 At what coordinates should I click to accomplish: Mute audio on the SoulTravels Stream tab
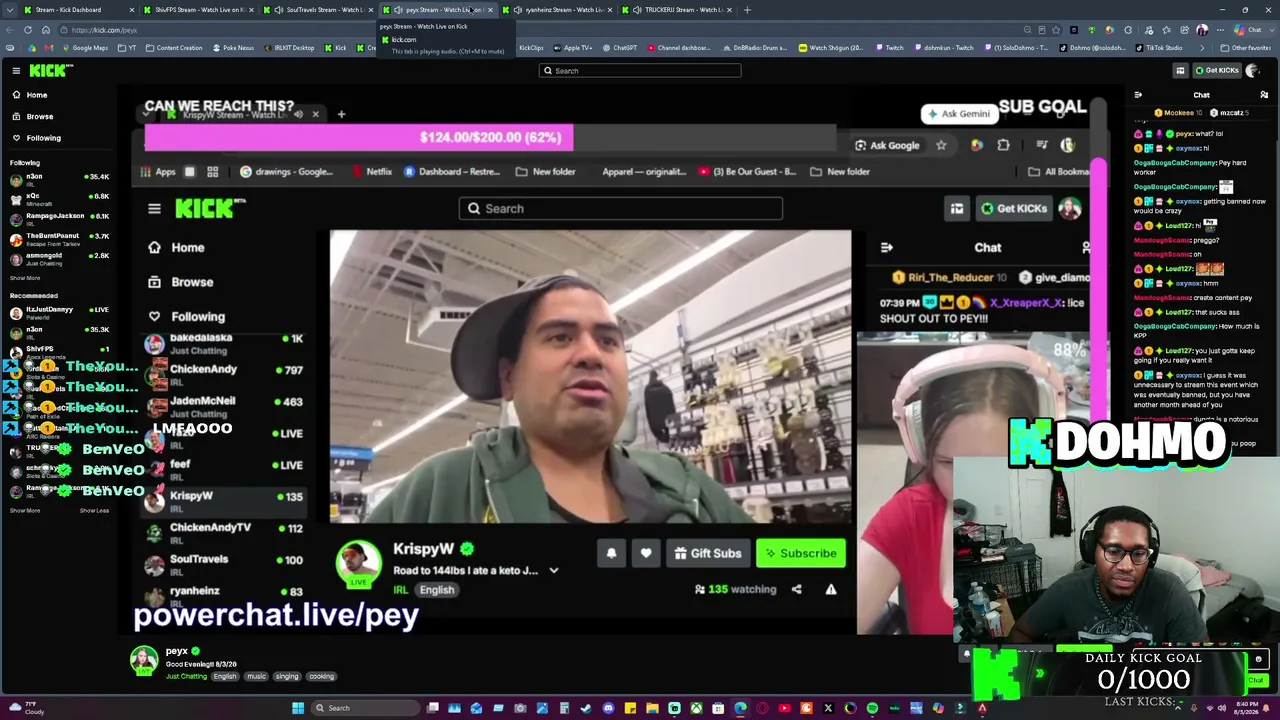pyautogui.click(x=278, y=10)
